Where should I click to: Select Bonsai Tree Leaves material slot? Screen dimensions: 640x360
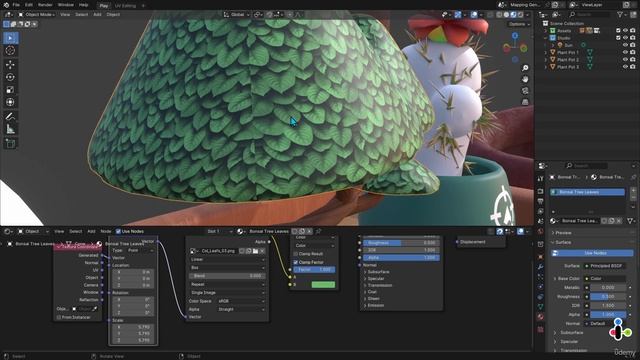587,192
